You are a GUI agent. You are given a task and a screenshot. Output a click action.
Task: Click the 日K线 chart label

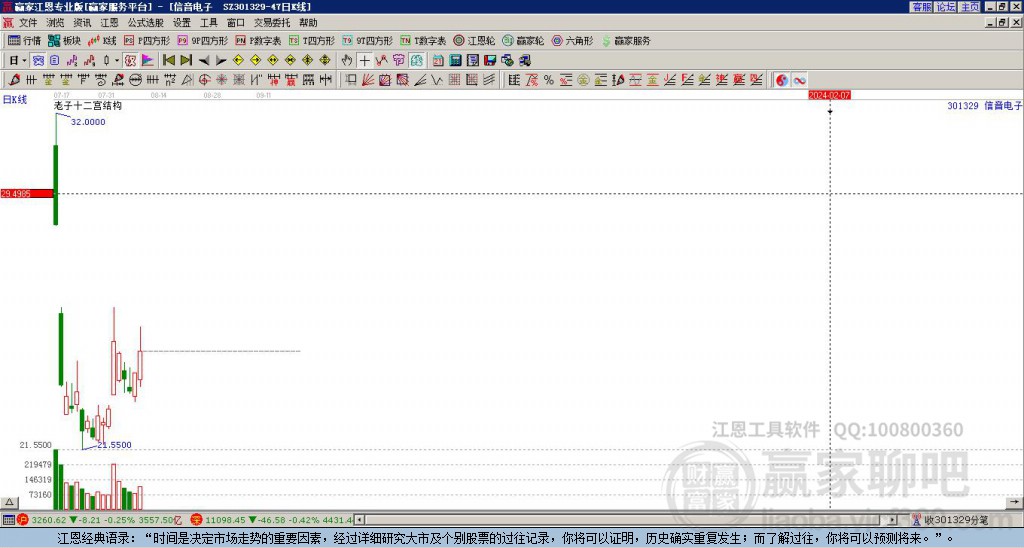point(15,100)
